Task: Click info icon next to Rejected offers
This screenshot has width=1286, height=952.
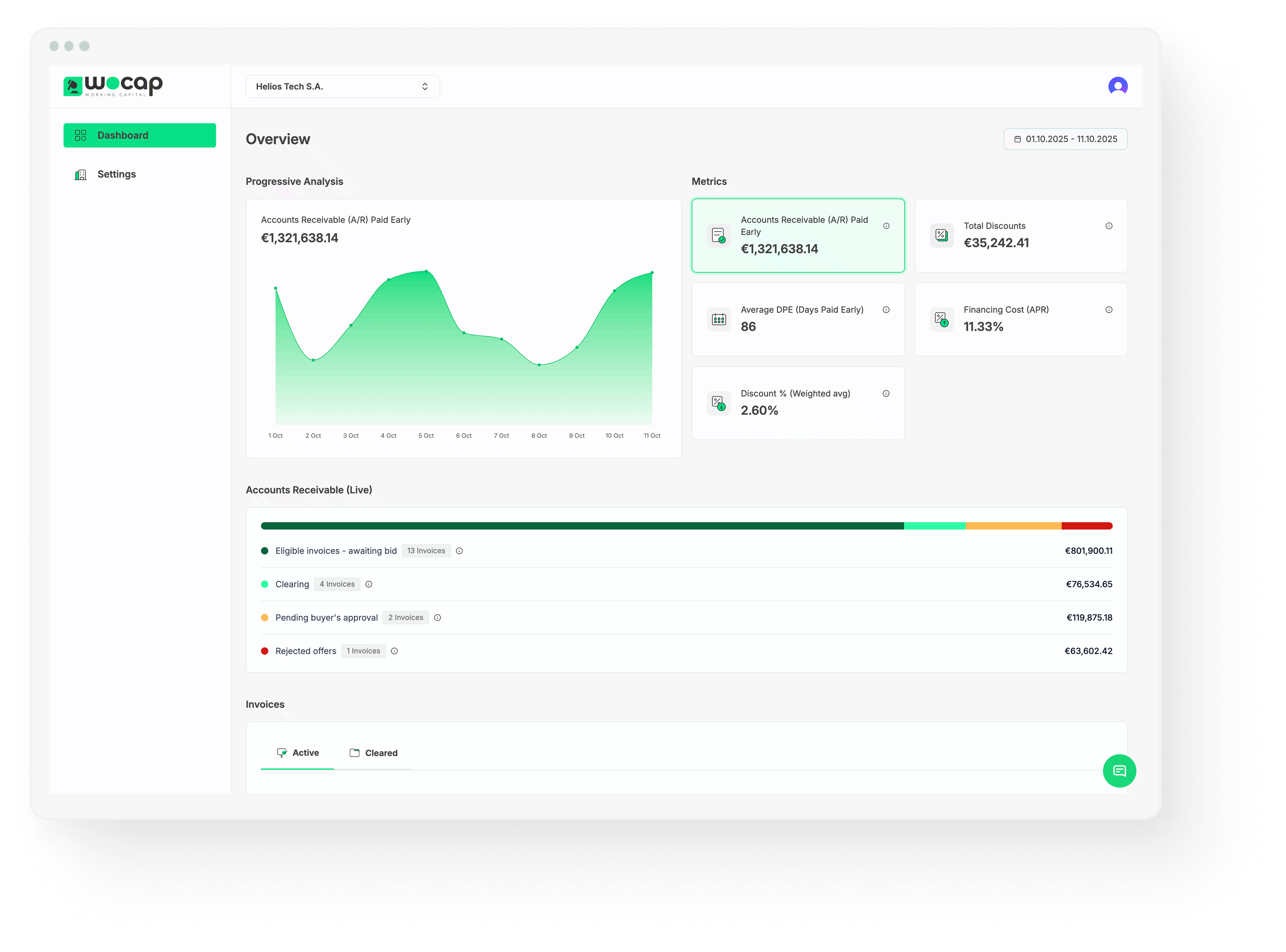Action: [394, 651]
